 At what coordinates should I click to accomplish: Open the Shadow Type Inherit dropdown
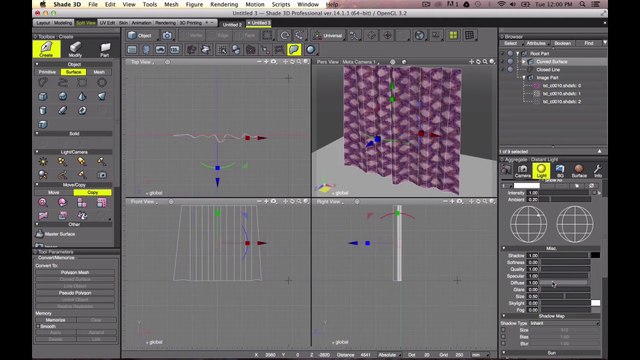tap(564, 323)
